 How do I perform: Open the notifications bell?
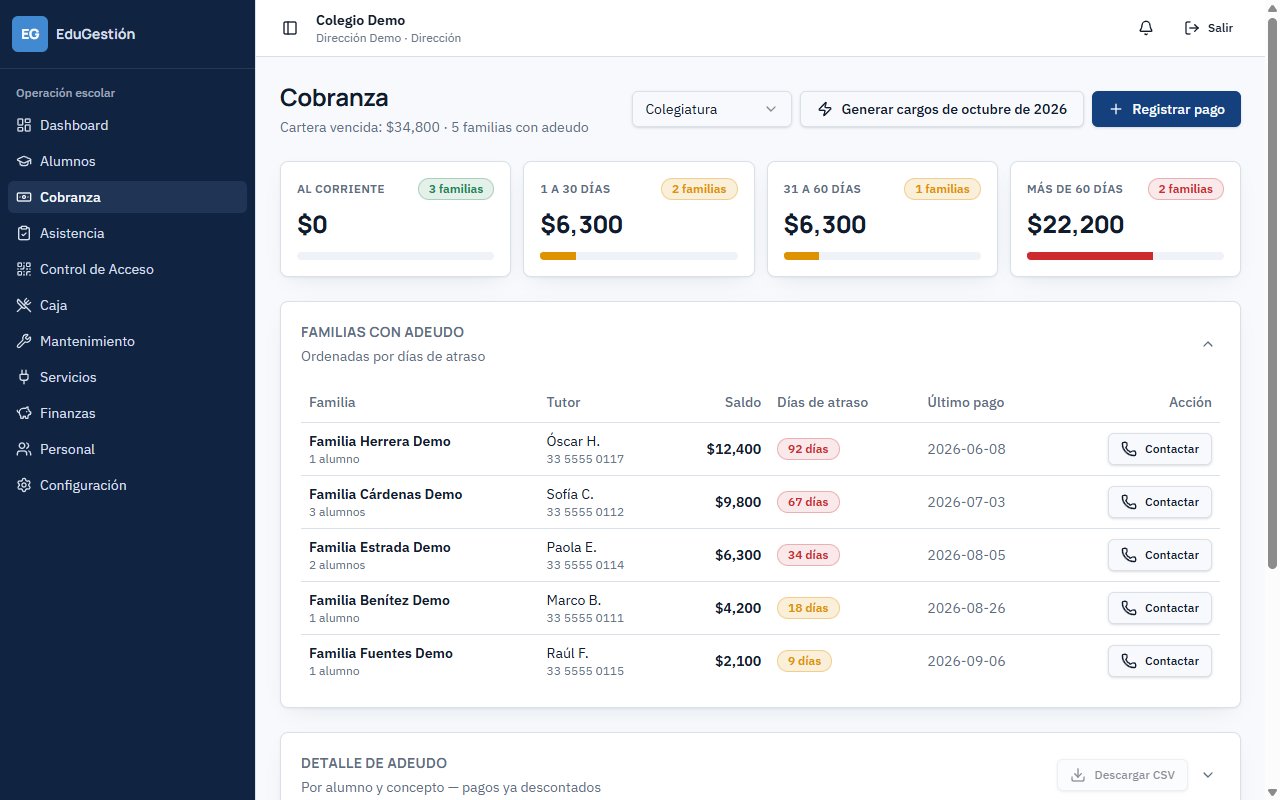(1146, 28)
